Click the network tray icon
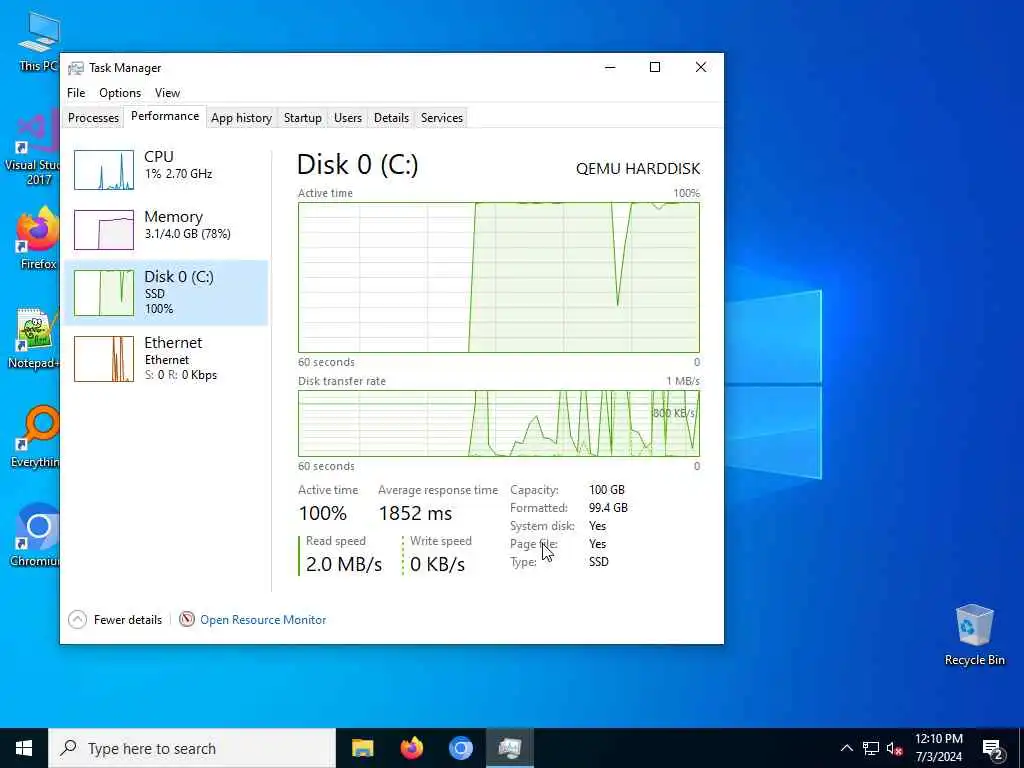The width and height of the screenshot is (1024, 768). coord(871,748)
